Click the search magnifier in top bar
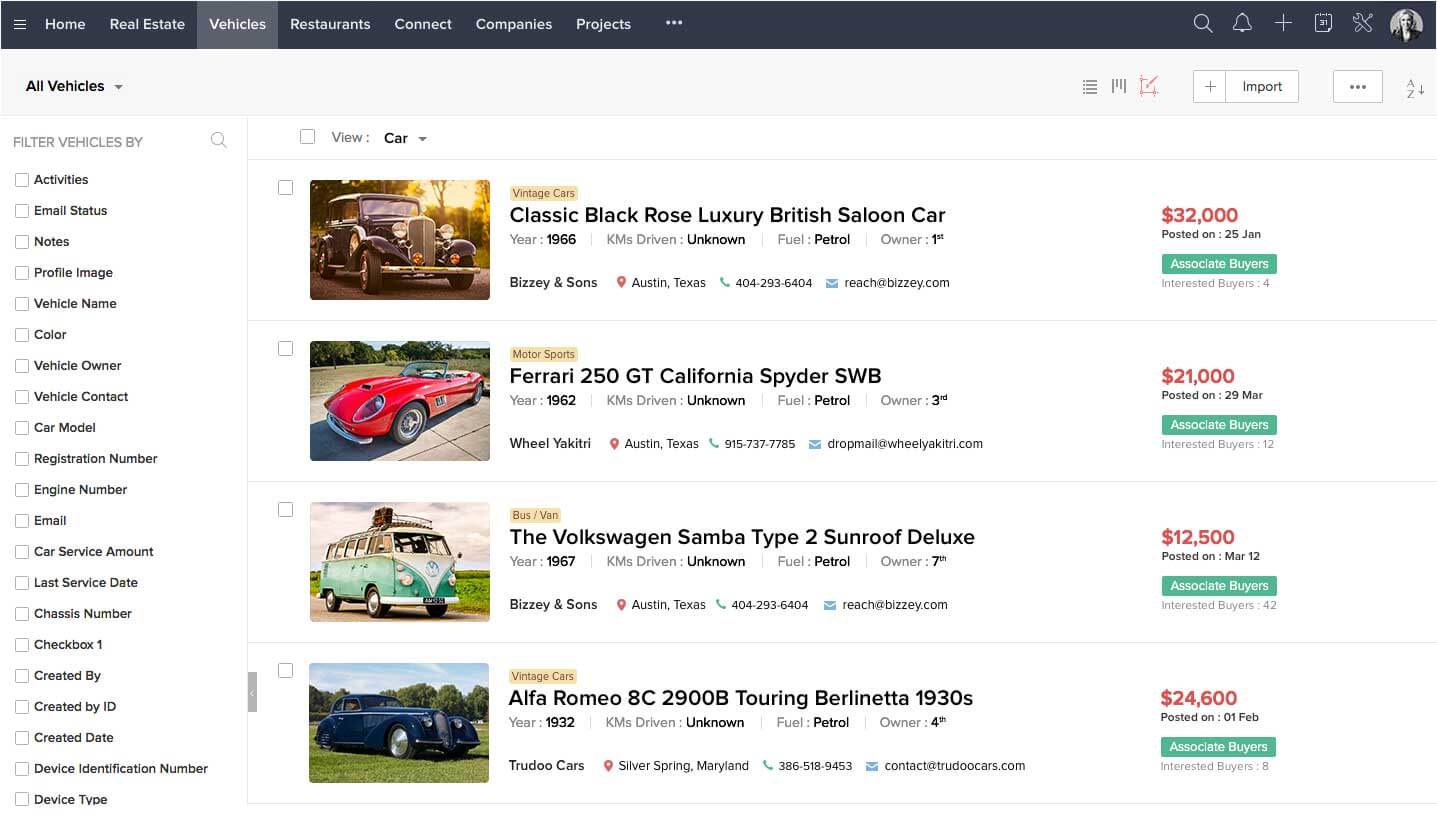The width and height of the screenshot is (1437, 831). [x=1203, y=23]
